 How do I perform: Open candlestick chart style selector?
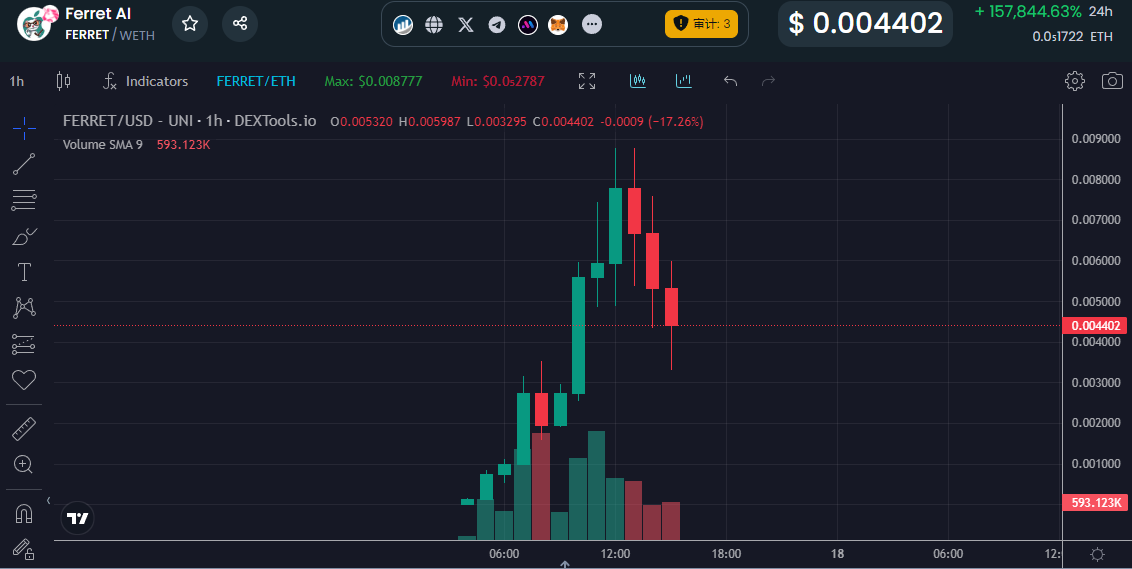coord(64,82)
